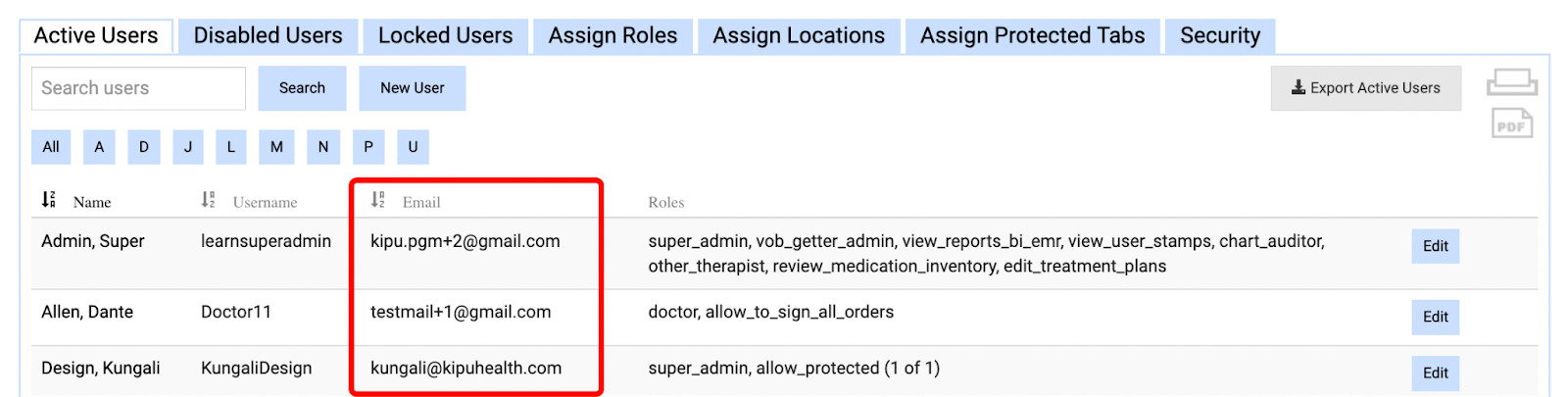The image size is (1568, 397).
Task: Click Export Active Users button
Action: click(x=1365, y=88)
